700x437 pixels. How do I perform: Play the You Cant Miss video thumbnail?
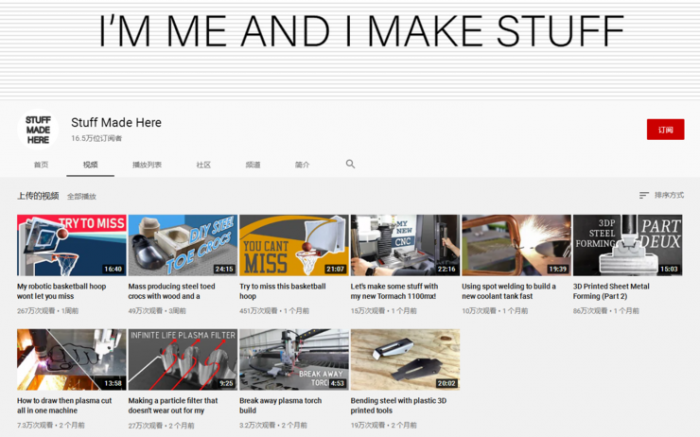point(293,245)
